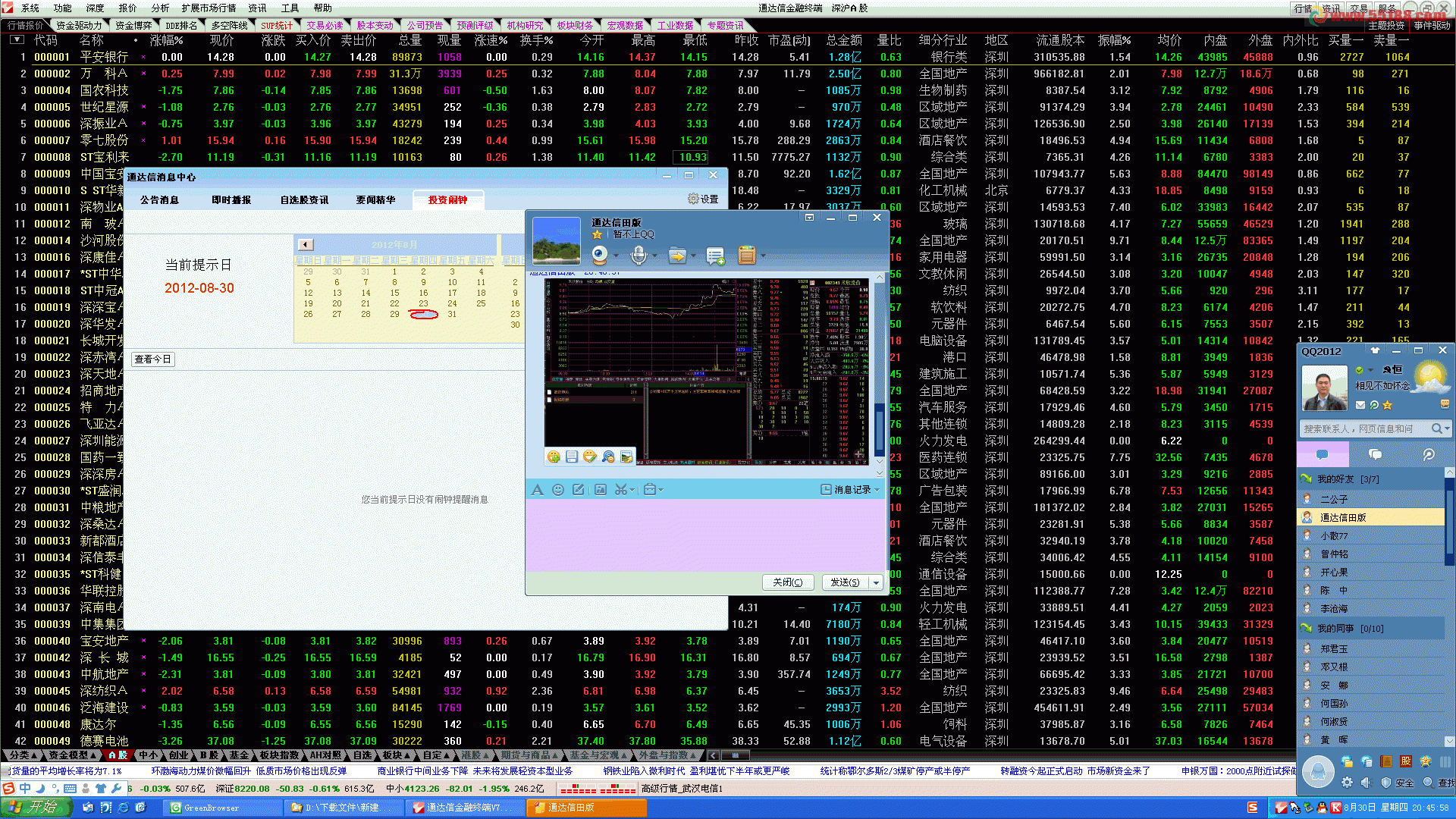Click the weather sun icon in QQ
Screen dimensions: 1456x819
point(1429,378)
